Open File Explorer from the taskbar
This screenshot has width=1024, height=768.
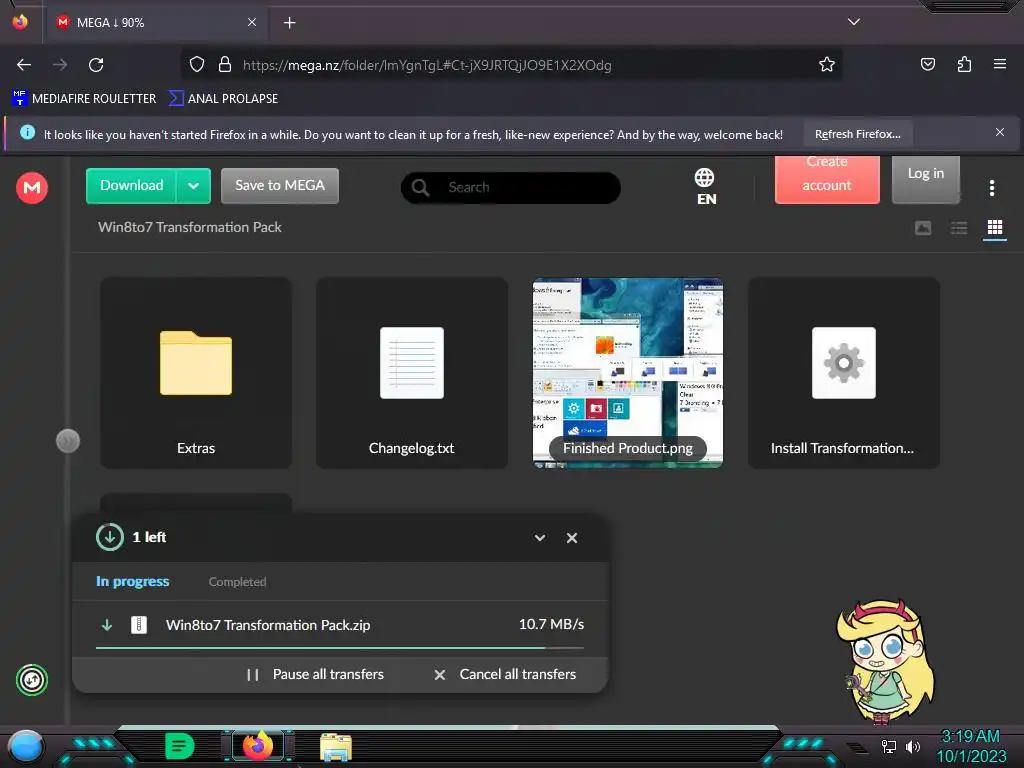(x=336, y=747)
